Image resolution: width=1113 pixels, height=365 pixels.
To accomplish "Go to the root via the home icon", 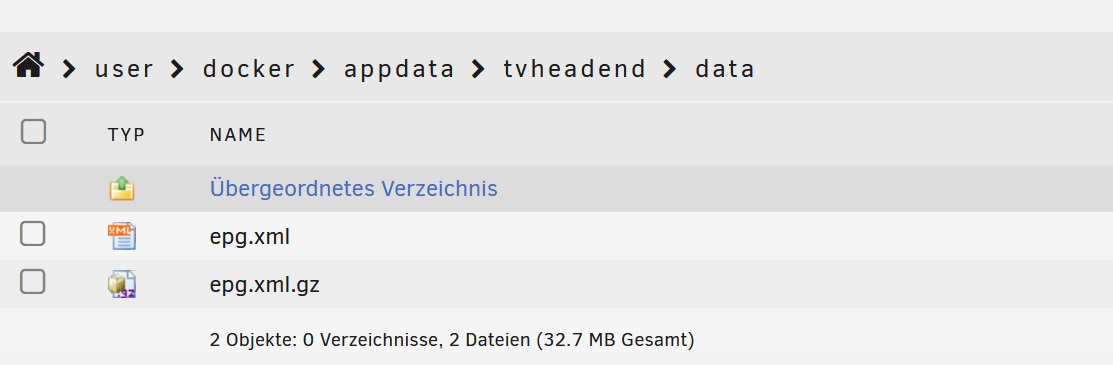I will click(x=28, y=66).
